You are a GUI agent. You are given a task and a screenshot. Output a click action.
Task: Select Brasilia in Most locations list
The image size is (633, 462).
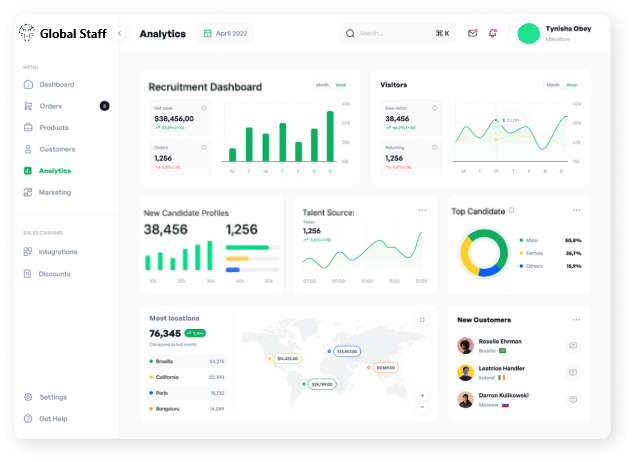165,361
